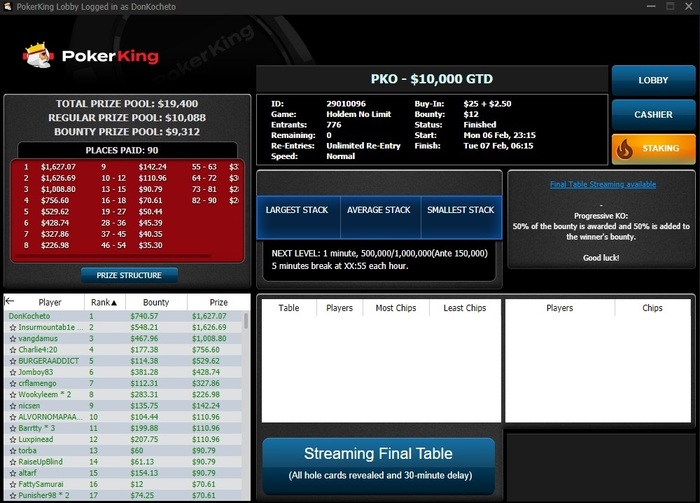Star the player altarf
Image resolution: width=700 pixels, height=503 pixels.
(x=13, y=473)
